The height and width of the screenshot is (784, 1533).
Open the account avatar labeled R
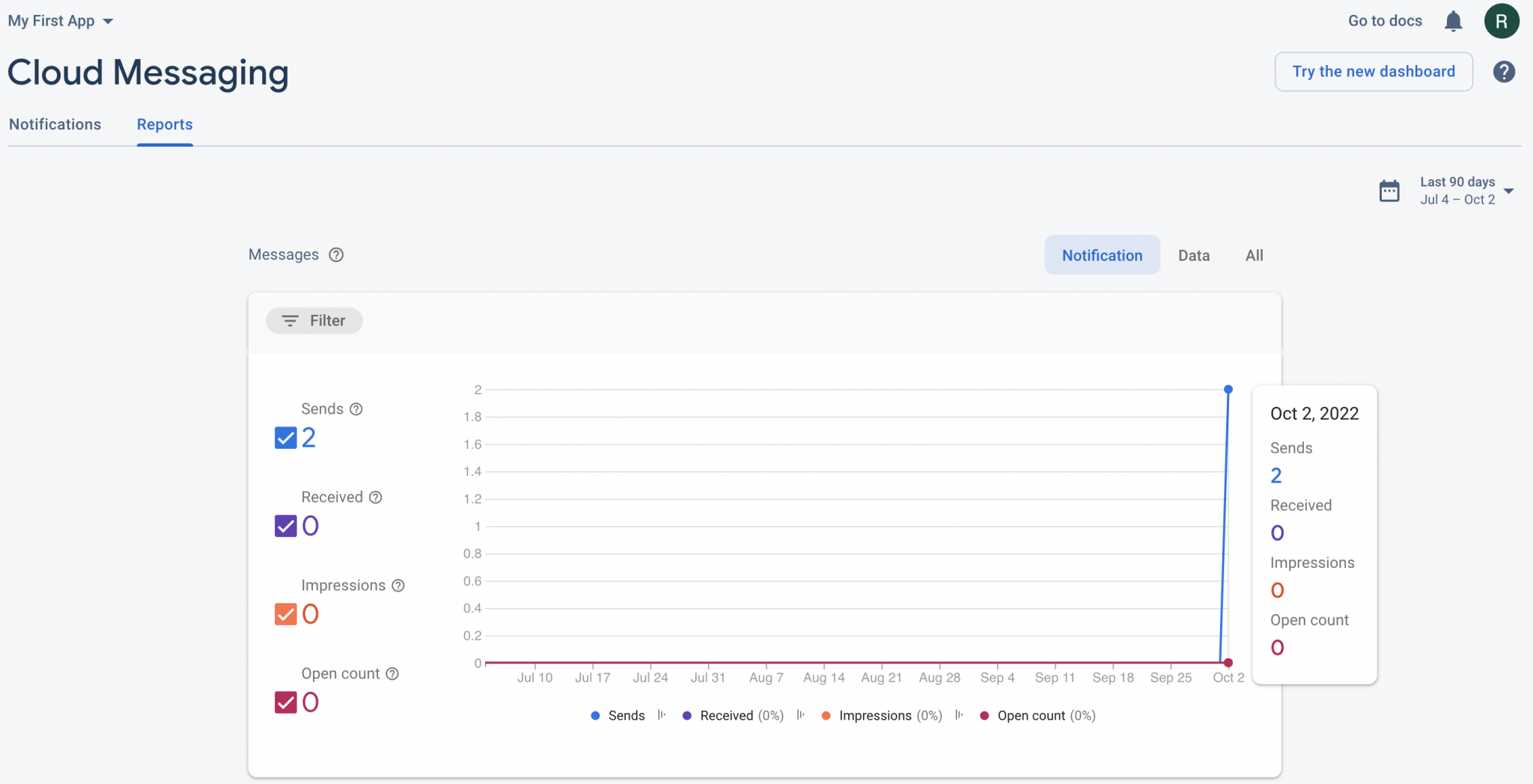click(1502, 21)
